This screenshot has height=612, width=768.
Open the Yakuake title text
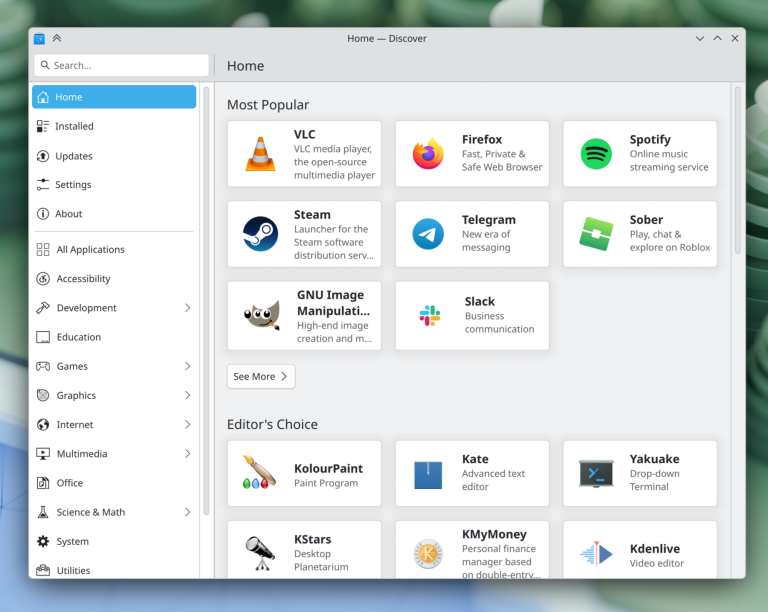(x=654, y=459)
